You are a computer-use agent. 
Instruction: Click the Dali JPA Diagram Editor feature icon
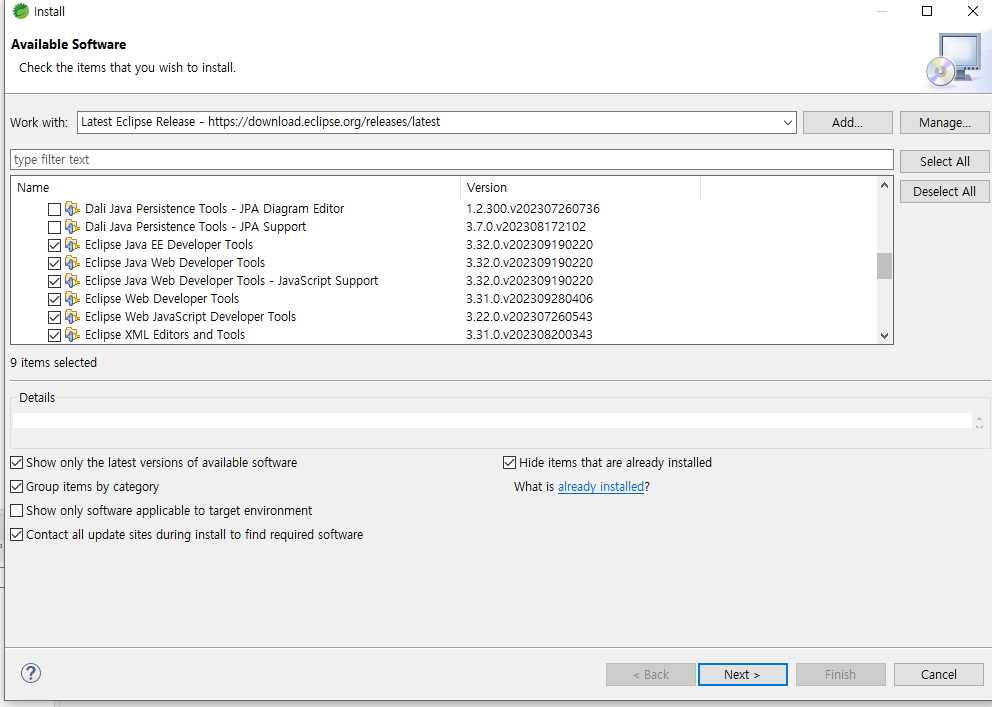[72, 209]
